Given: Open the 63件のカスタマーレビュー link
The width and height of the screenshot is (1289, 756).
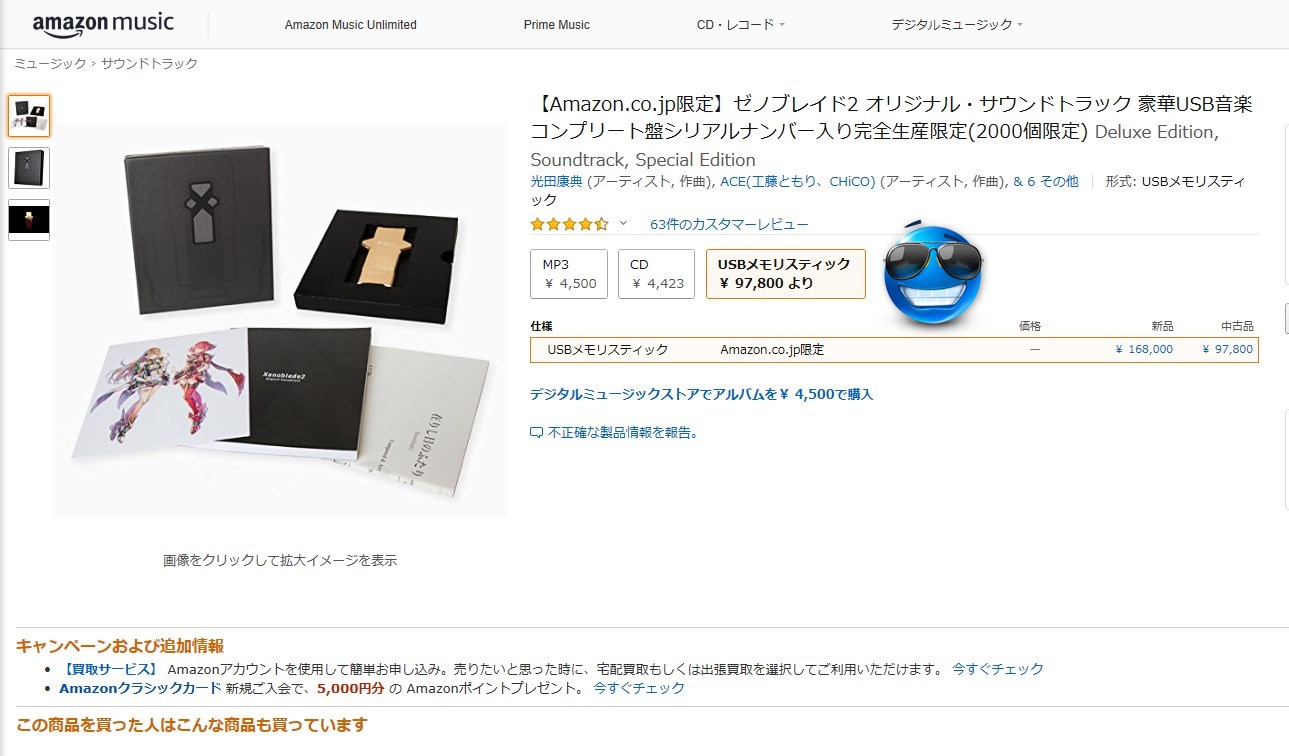Looking at the screenshot, I should click(729, 224).
